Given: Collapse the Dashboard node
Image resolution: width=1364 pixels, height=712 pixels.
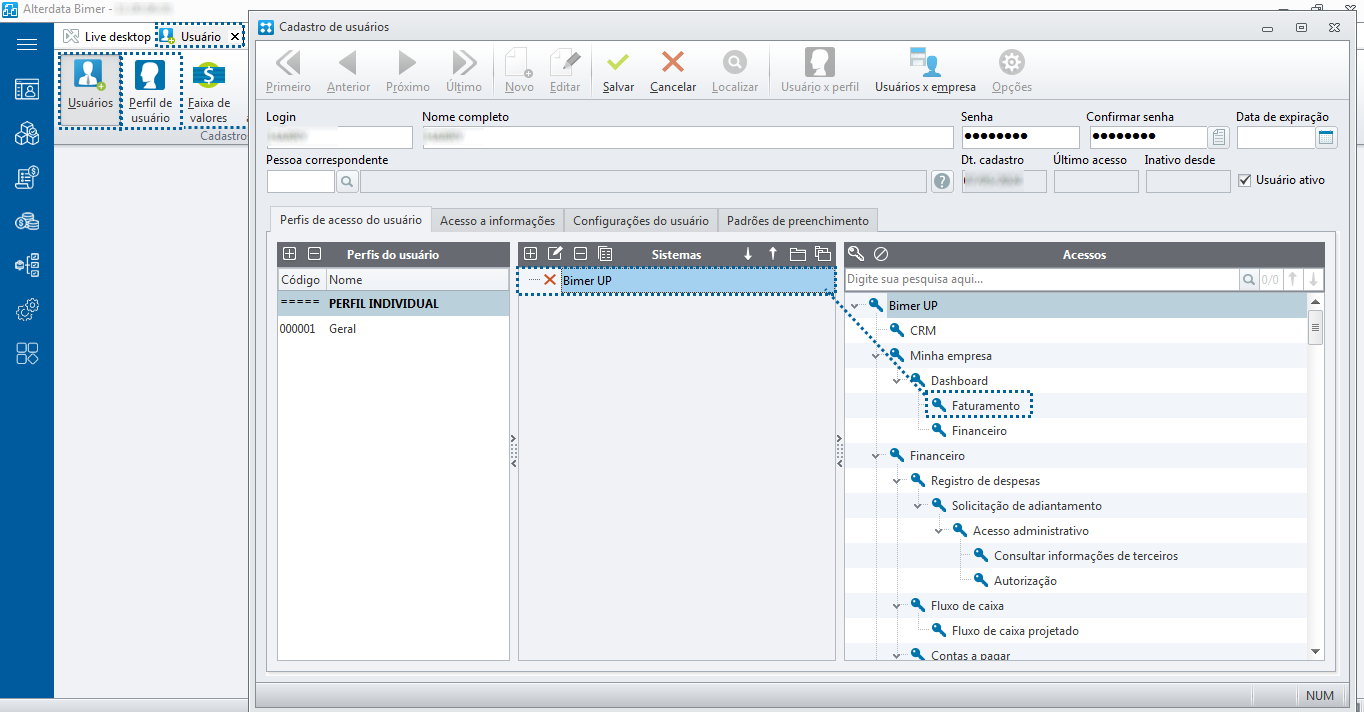Looking at the screenshot, I should (x=897, y=381).
